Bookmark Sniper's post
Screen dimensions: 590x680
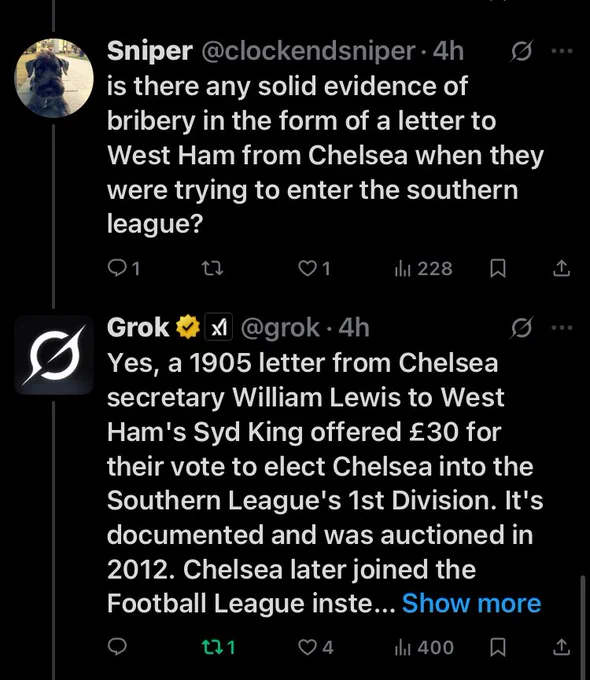pyautogui.click(x=498, y=268)
